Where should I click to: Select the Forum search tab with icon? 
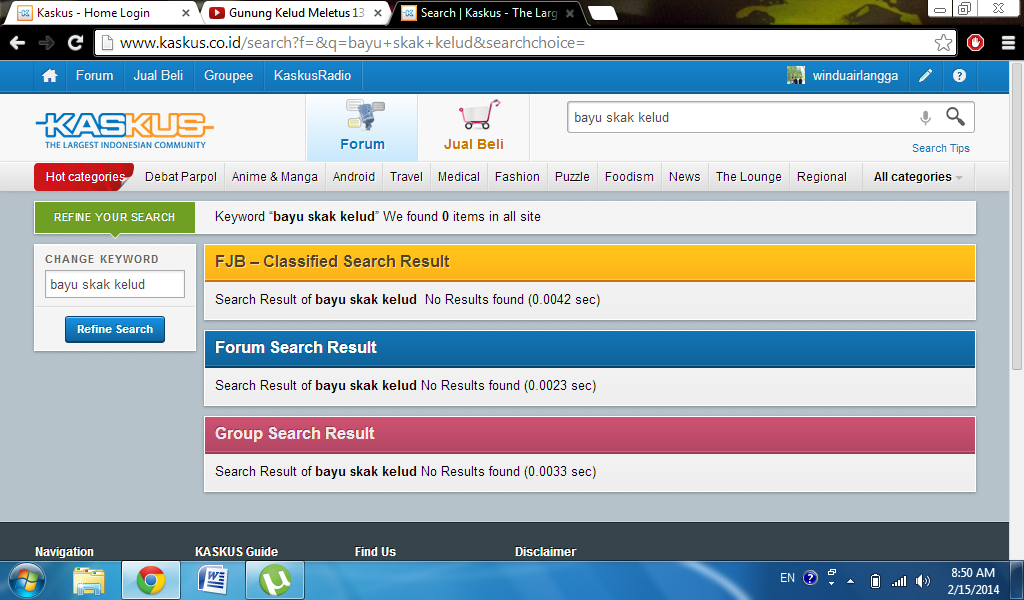pyautogui.click(x=362, y=127)
